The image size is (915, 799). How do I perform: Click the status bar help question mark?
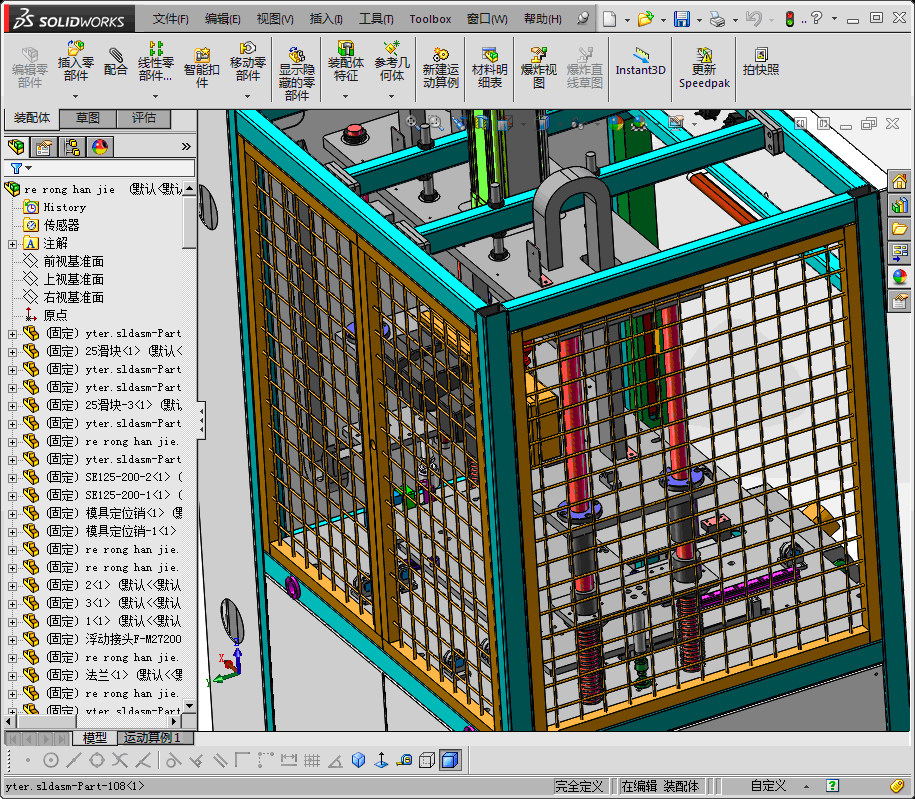[832, 786]
